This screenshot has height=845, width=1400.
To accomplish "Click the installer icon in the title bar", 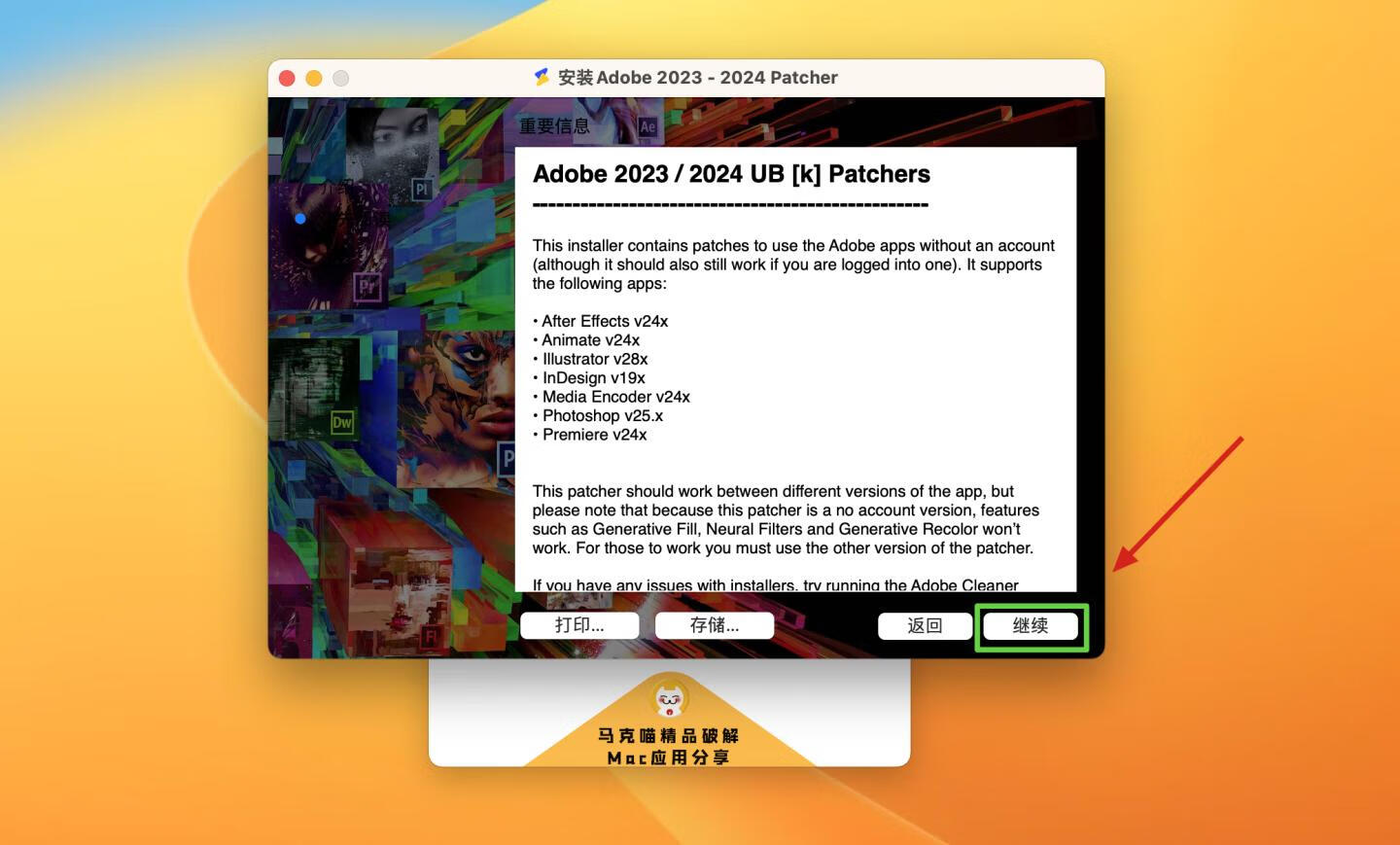I will coord(542,77).
